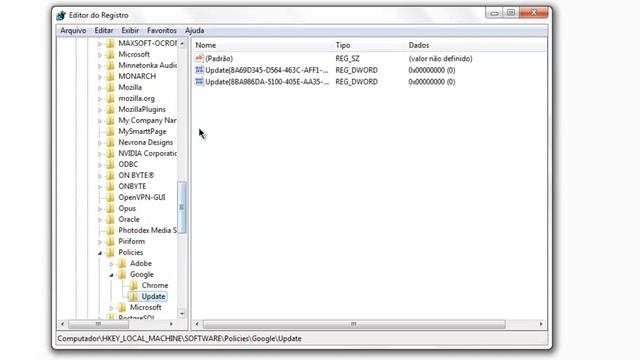
Task: Select the Policies key label
Action: click(131, 253)
